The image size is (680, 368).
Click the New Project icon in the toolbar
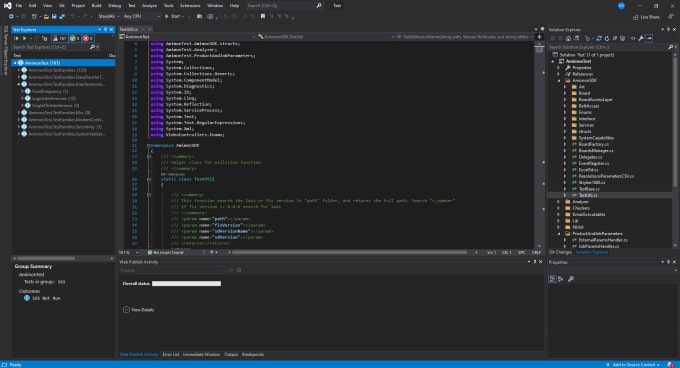(x=34, y=16)
